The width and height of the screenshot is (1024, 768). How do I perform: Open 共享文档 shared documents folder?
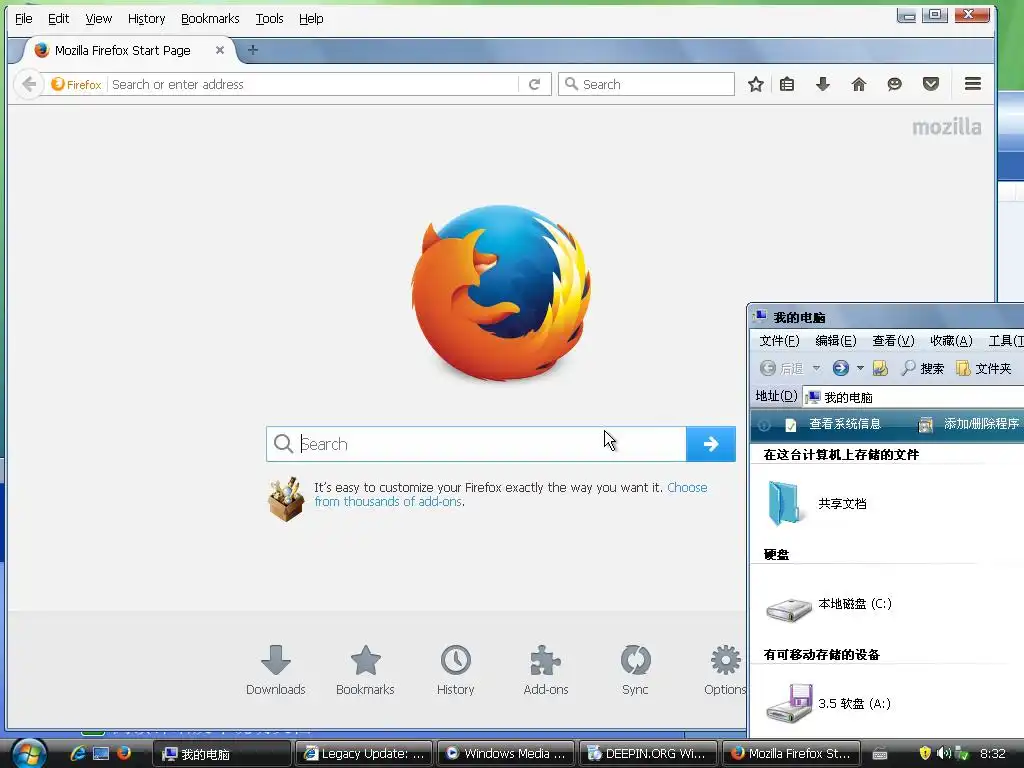tap(818, 504)
